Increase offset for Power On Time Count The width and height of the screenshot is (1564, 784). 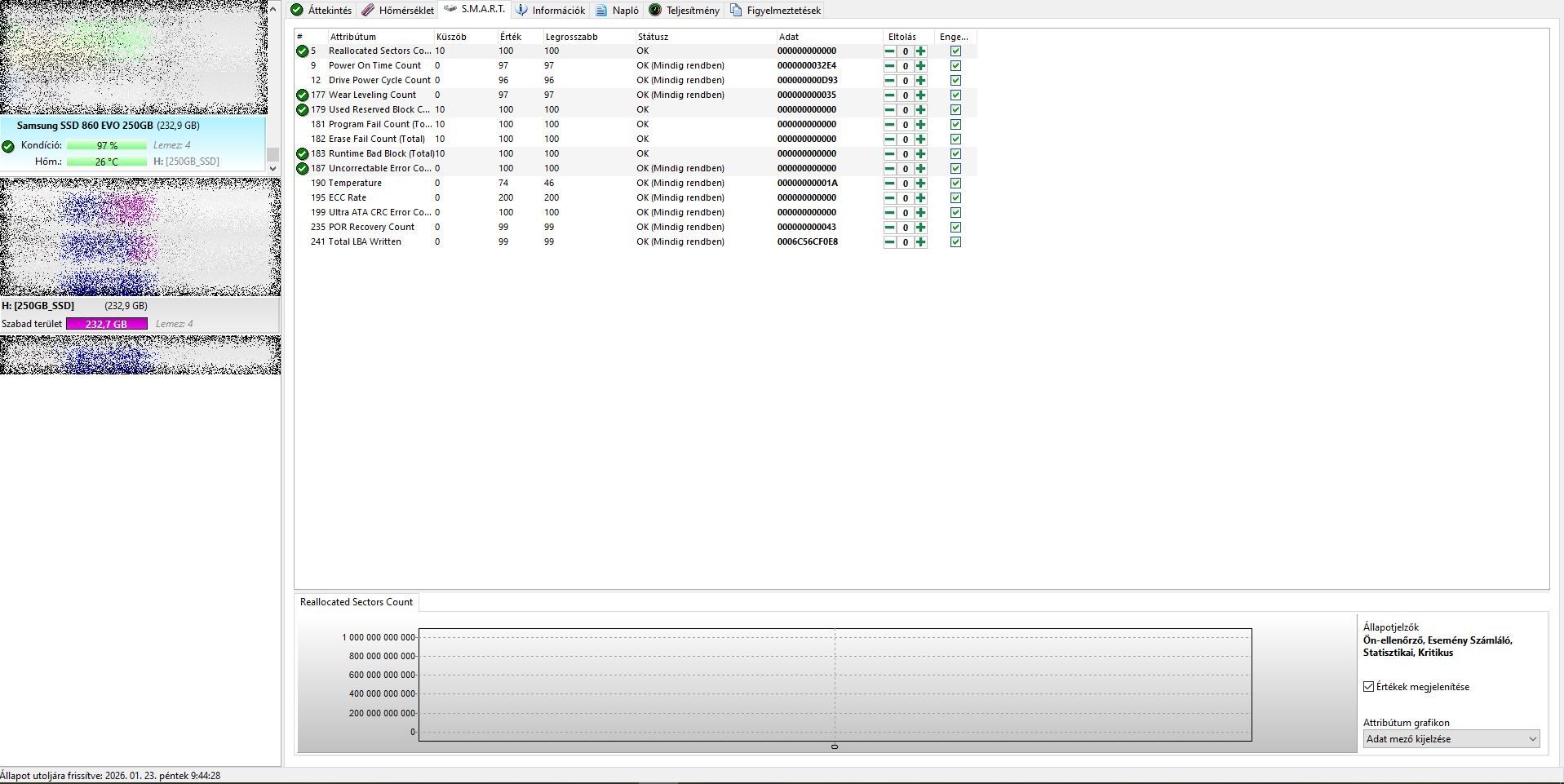pos(920,66)
